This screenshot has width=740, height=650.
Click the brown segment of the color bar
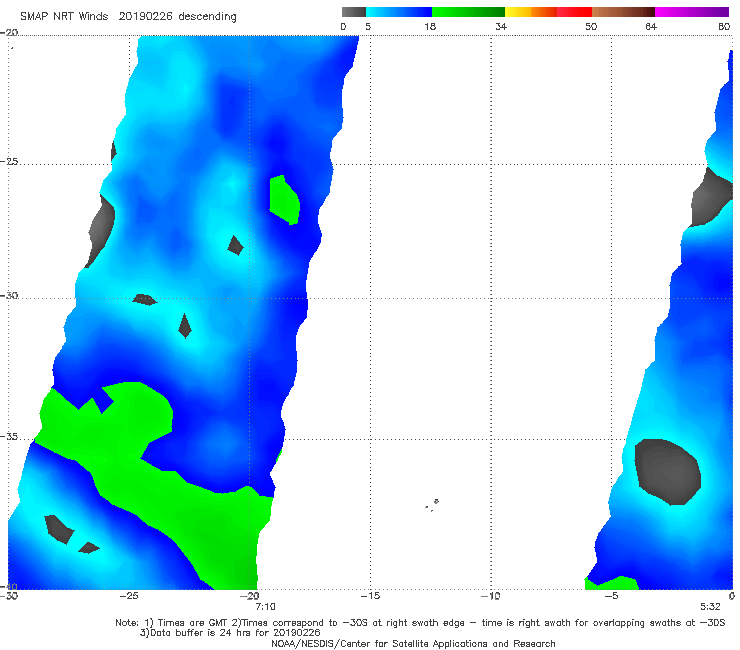(x=623, y=12)
